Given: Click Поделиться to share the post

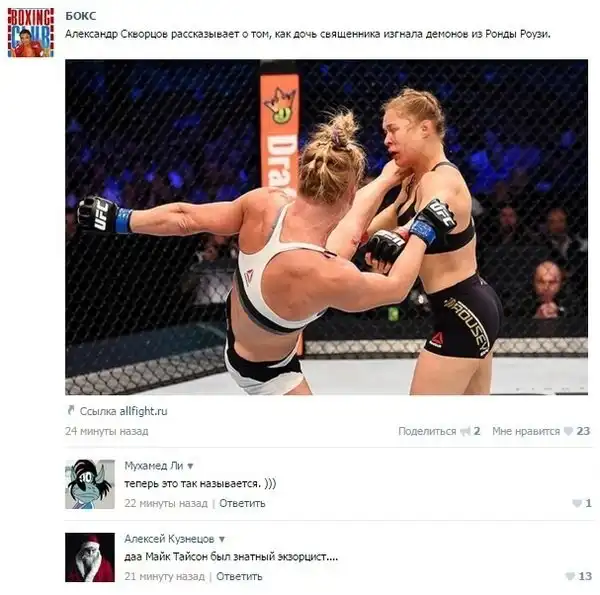Looking at the screenshot, I should pyautogui.click(x=427, y=431).
